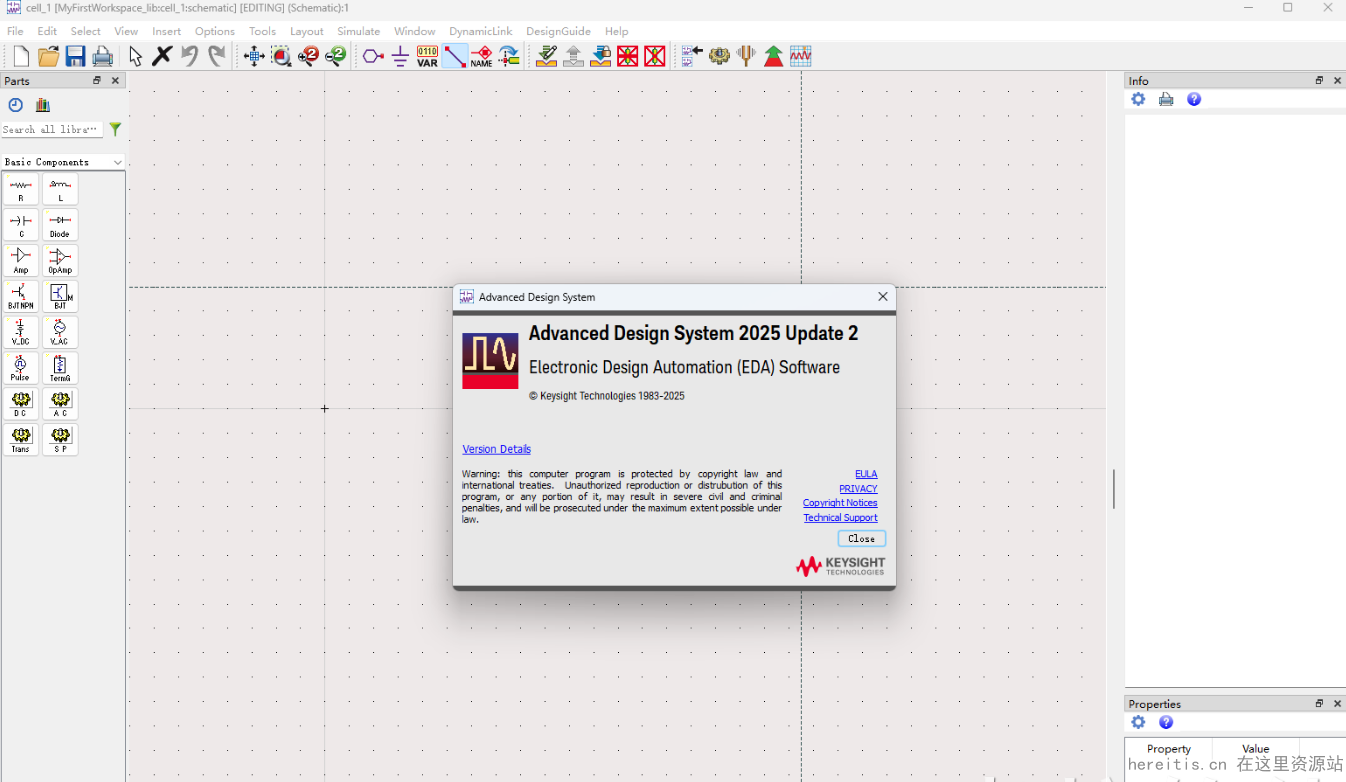Open the library browser books icon
This screenshot has height=782, width=1346.
(43, 105)
